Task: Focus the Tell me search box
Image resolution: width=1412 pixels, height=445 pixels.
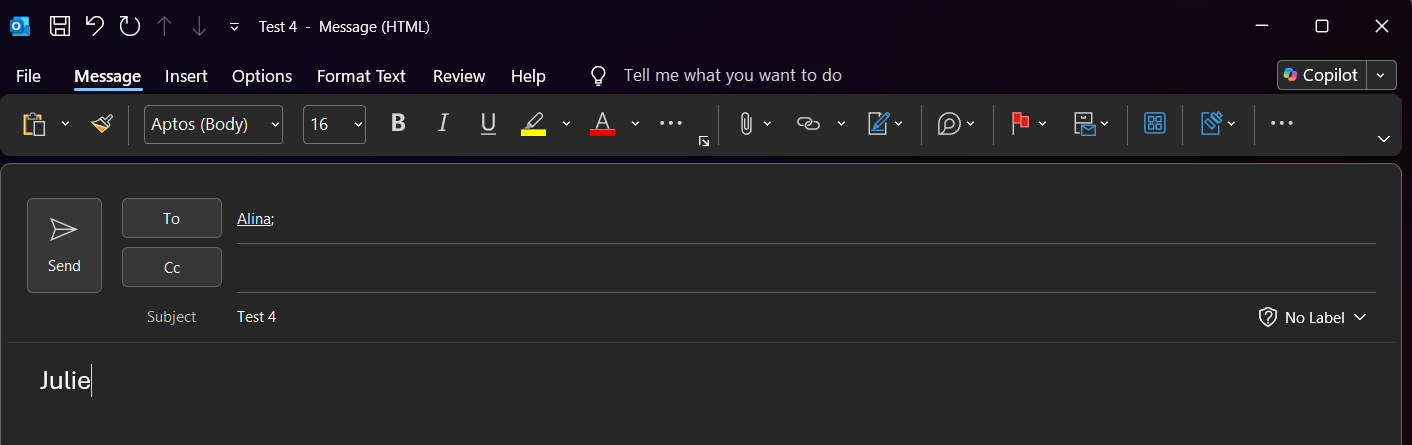Action: [x=732, y=76]
